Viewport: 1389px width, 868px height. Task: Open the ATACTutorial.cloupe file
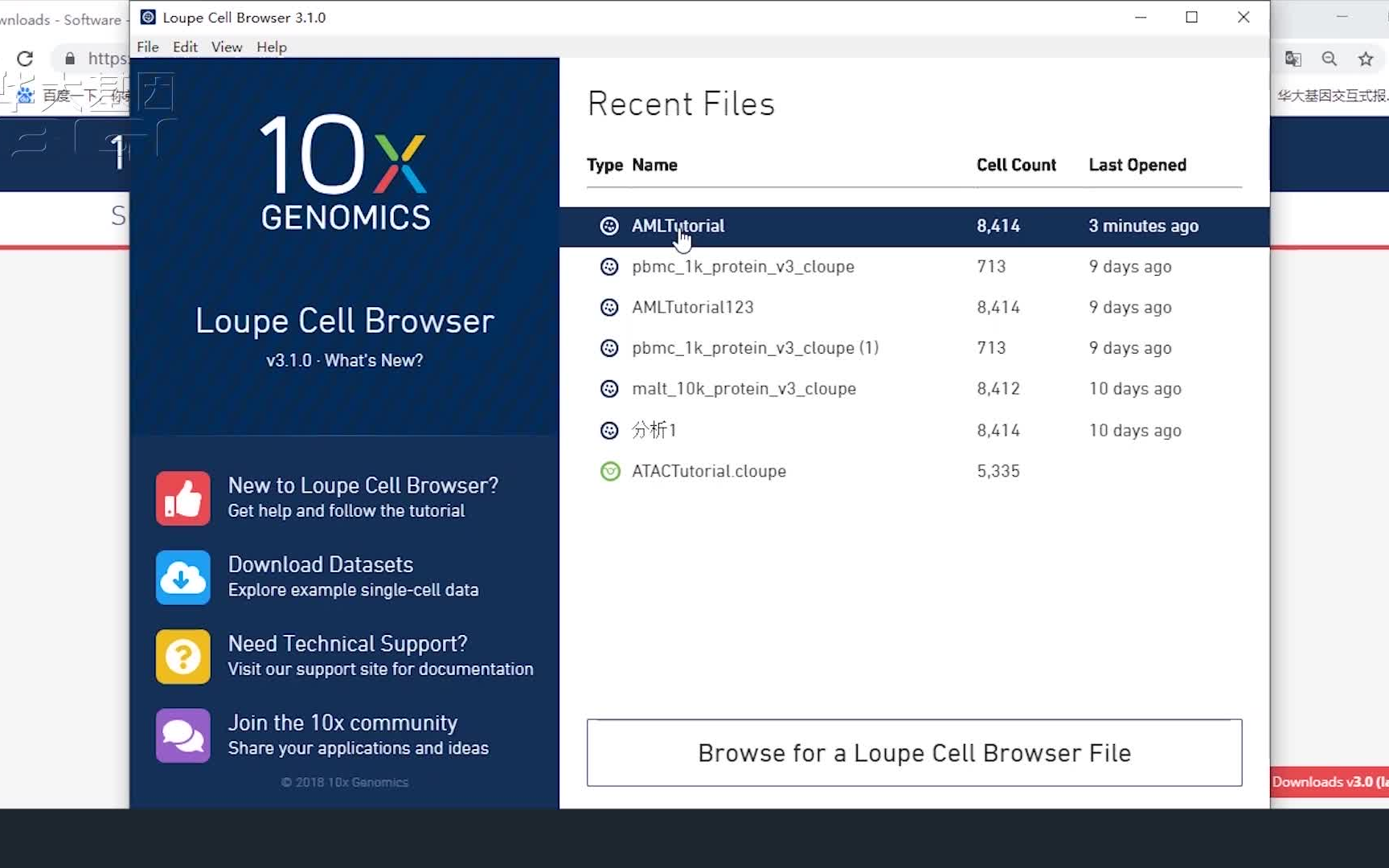[x=915, y=471]
